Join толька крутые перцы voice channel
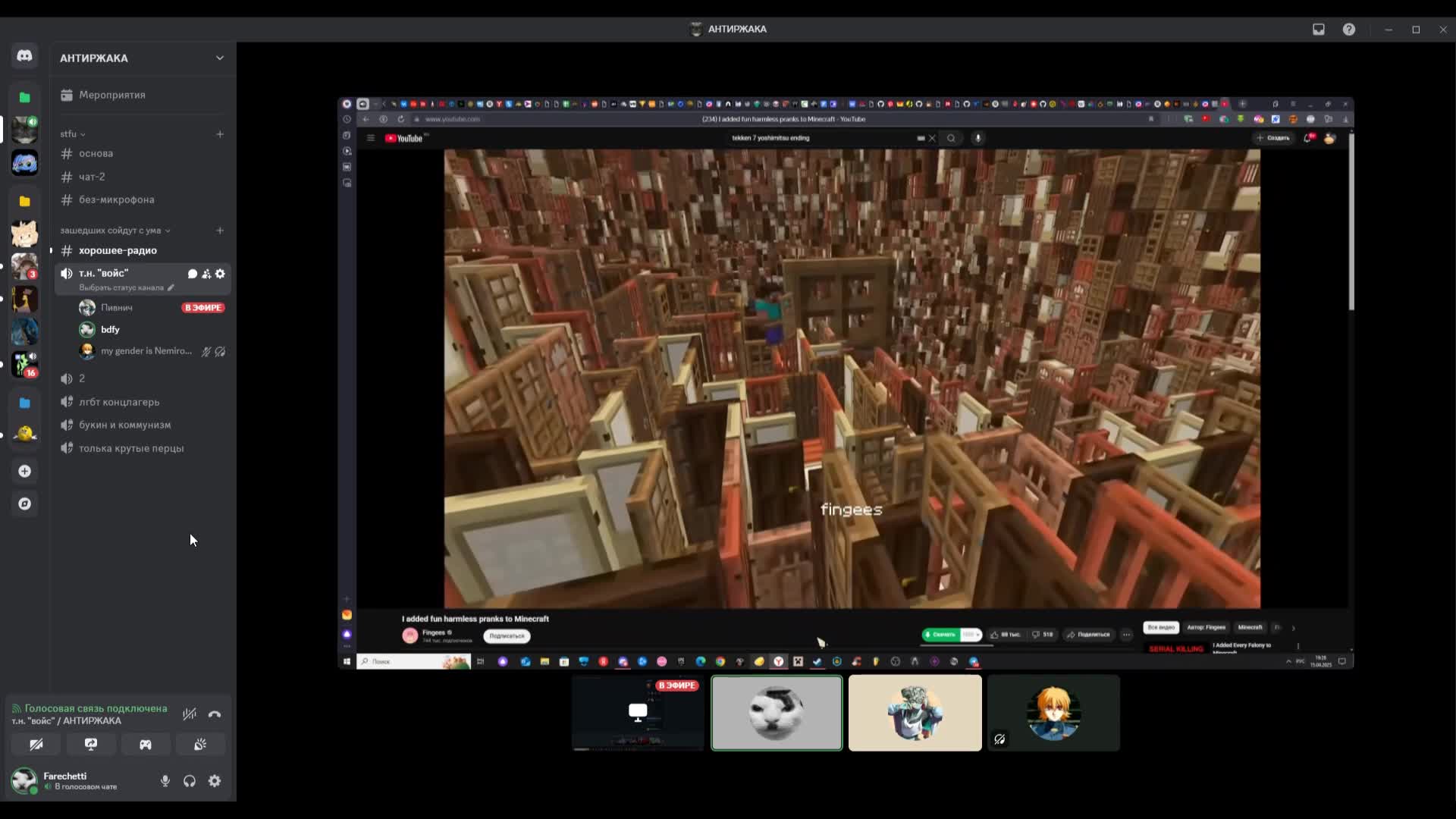 [x=143, y=448]
